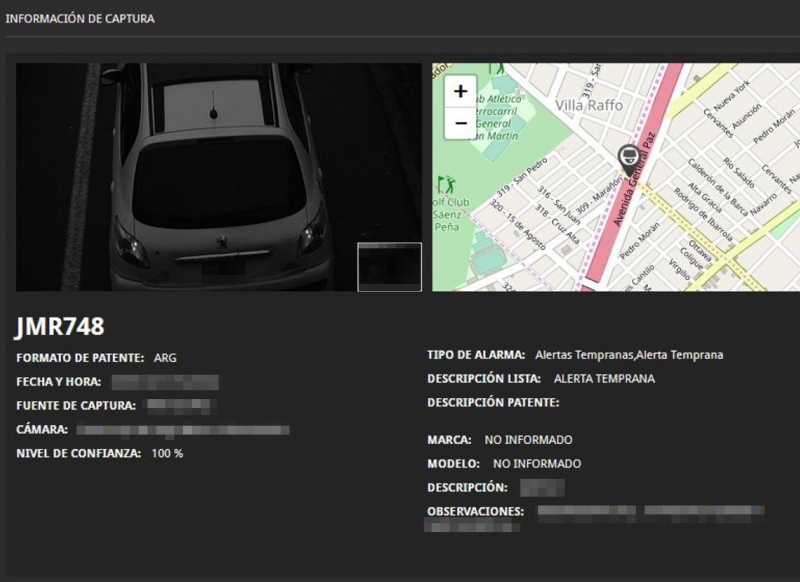Click the camera location marker on map
Image resolution: width=800 pixels, height=582 pixels.
(628, 161)
